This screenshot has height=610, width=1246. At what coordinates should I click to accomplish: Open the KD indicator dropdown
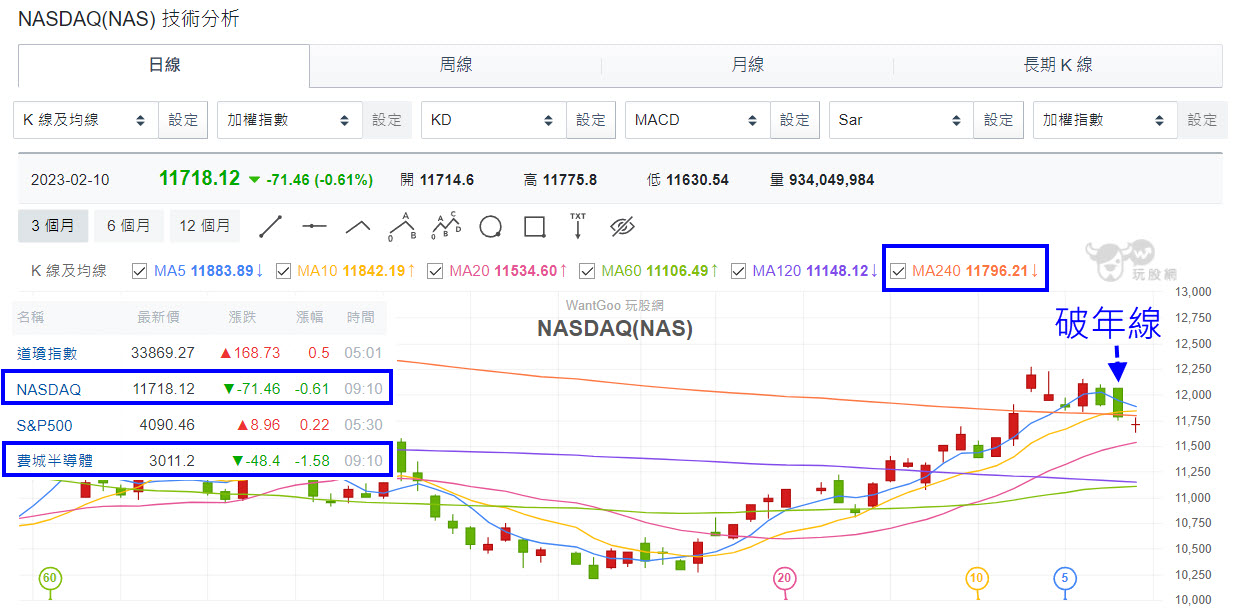tap(494, 120)
